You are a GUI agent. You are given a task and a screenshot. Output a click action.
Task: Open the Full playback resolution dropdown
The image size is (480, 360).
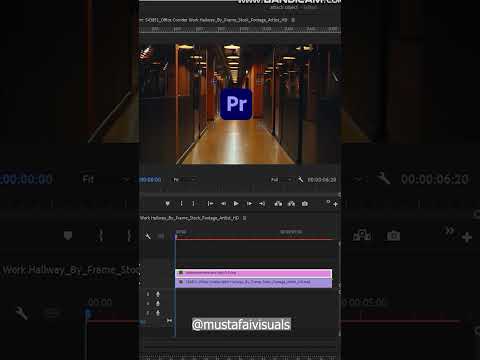(x=281, y=180)
